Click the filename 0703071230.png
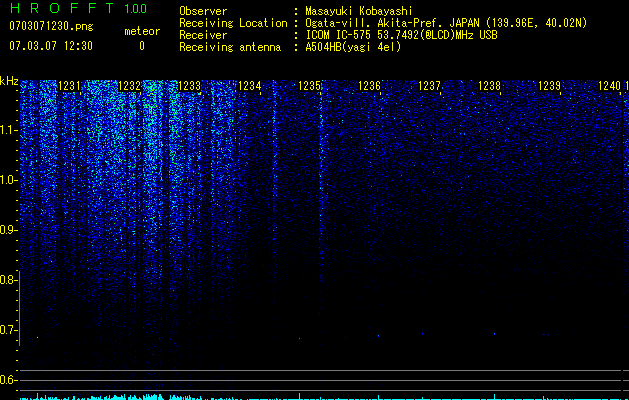Image resolution: width=629 pixels, height=400 pixels. click(51, 26)
